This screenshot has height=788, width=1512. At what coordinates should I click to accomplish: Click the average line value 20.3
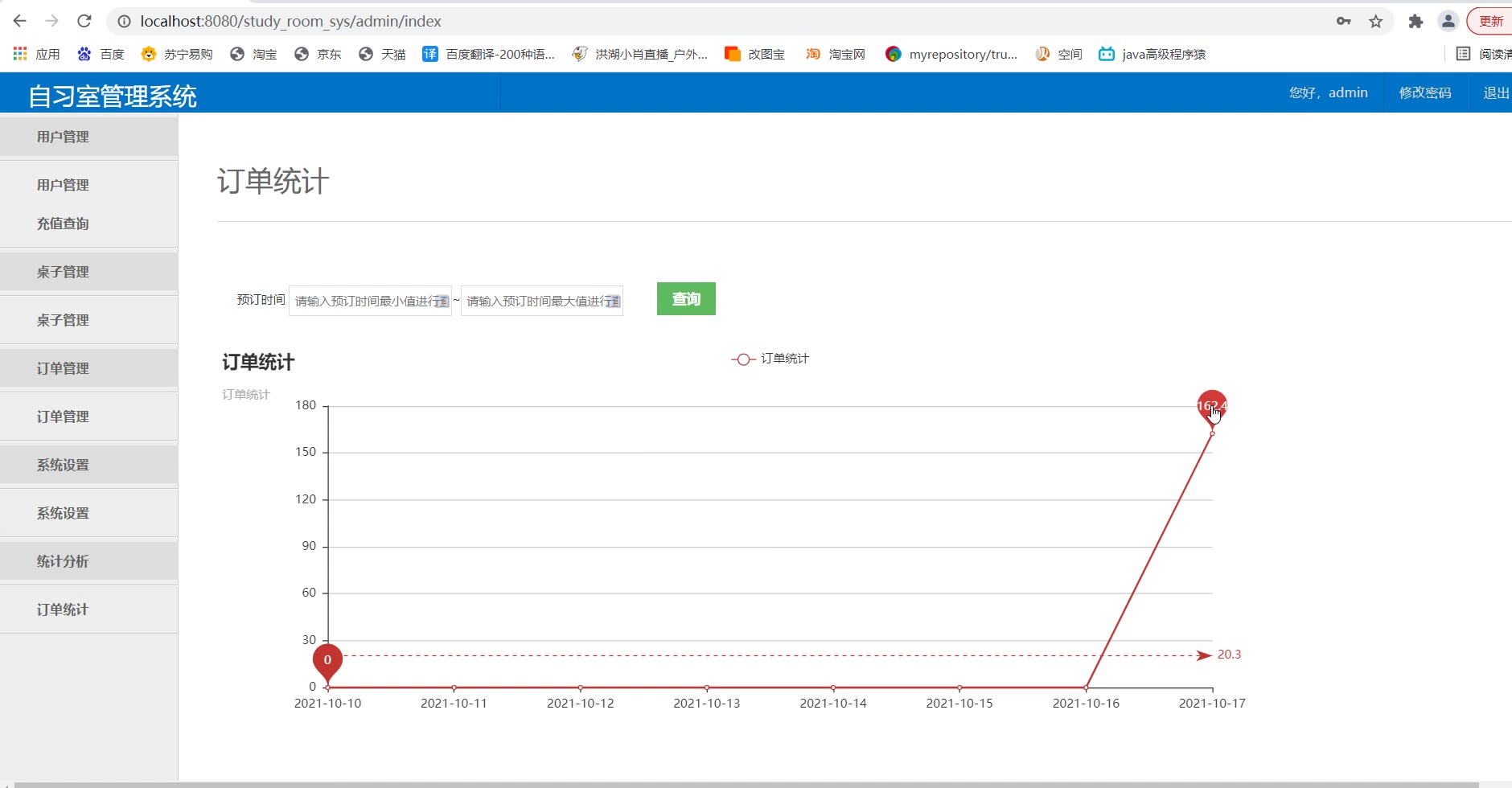click(x=1229, y=655)
